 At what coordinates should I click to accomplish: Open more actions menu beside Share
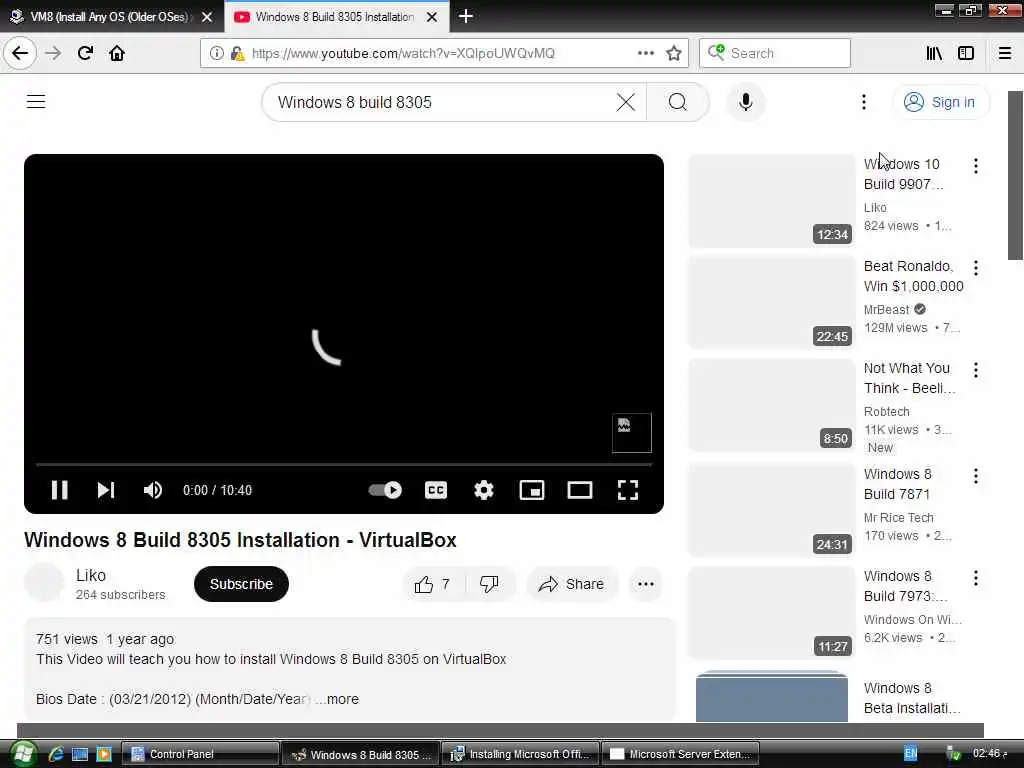coord(645,584)
